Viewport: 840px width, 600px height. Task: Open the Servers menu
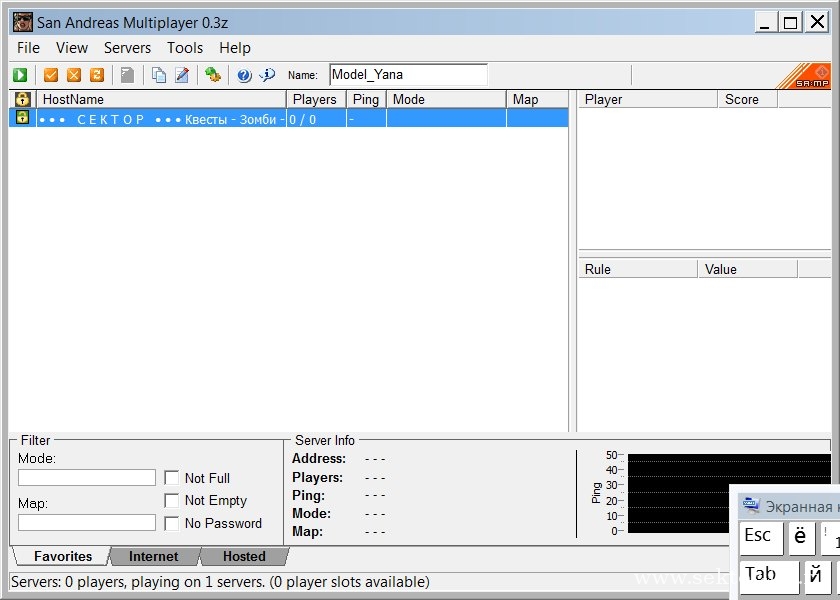pyautogui.click(x=128, y=48)
